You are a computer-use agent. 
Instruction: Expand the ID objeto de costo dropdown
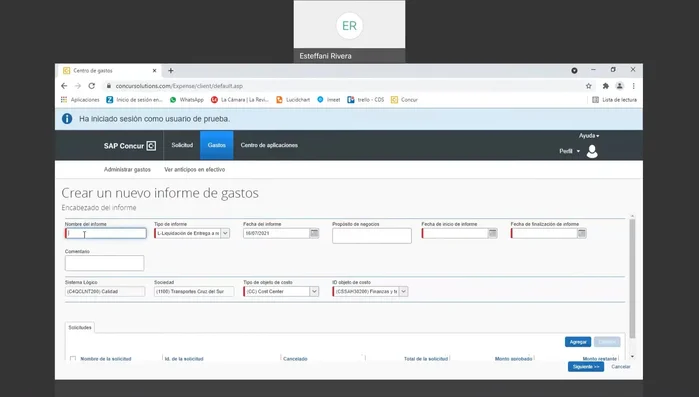point(403,291)
